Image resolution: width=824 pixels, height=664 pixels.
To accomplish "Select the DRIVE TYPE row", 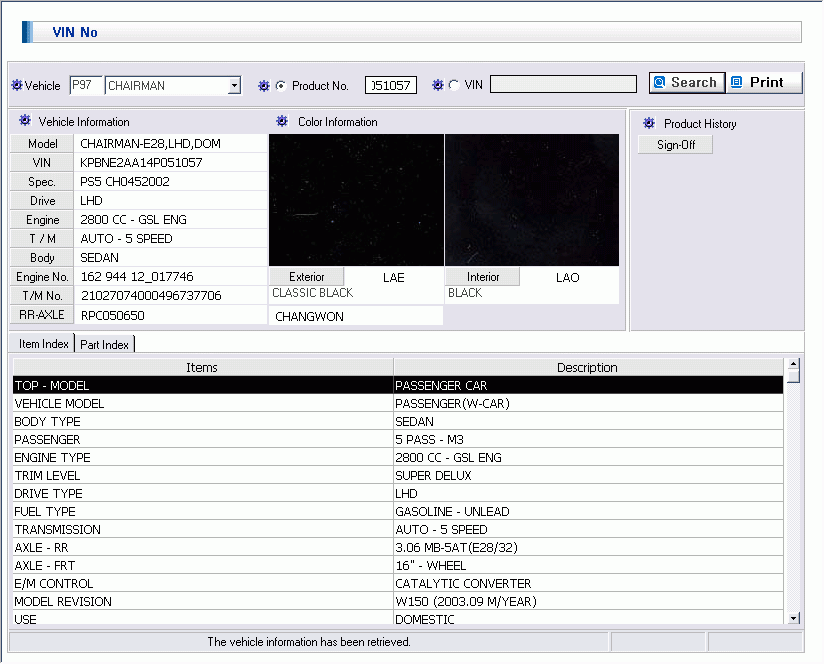I will (x=398, y=493).
